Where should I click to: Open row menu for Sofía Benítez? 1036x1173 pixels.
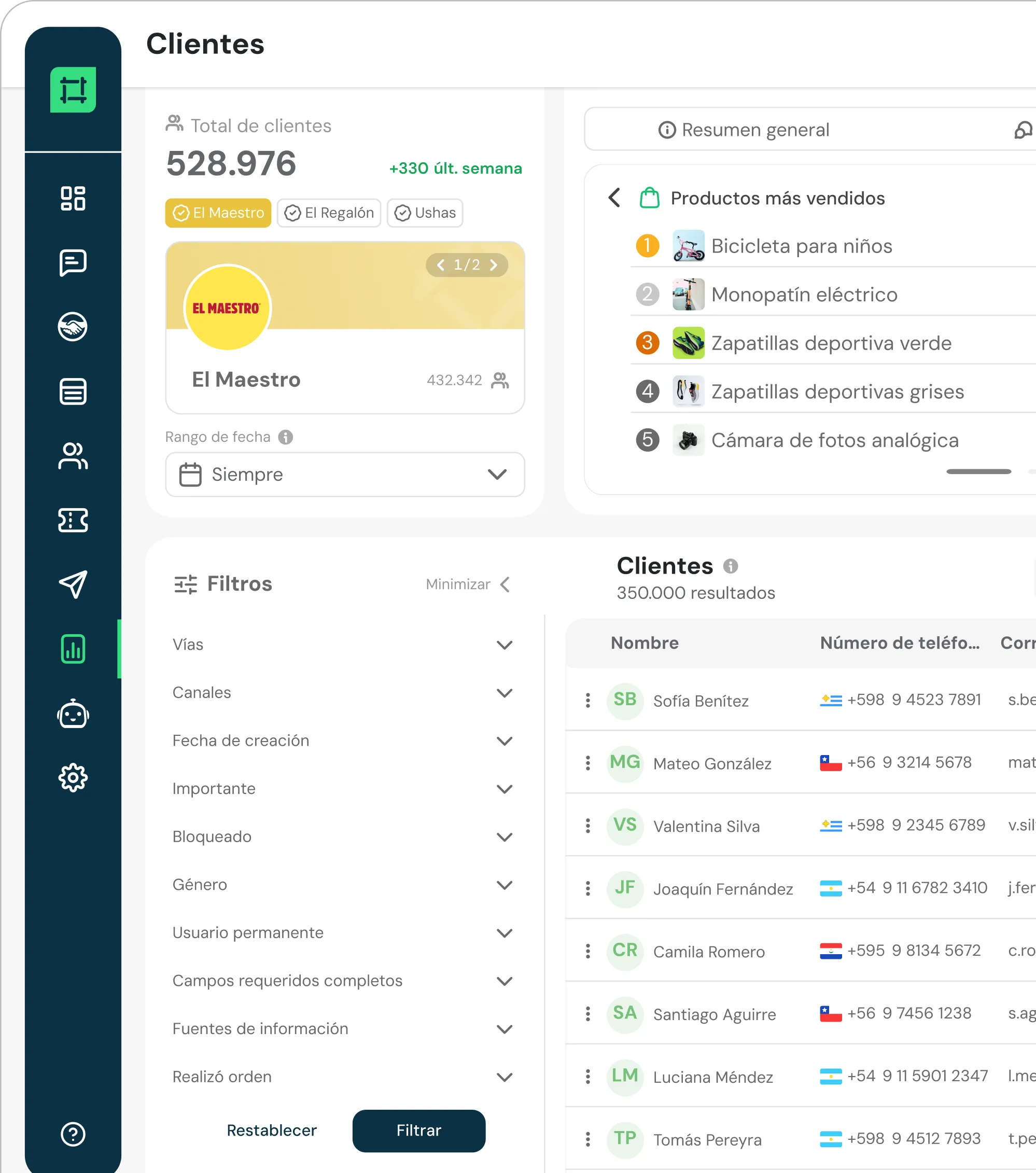(x=587, y=700)
